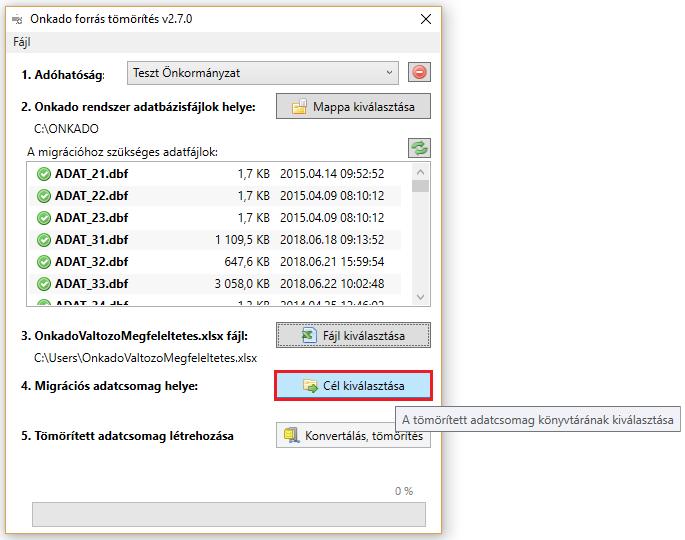
Task: Click the 647,6 KB size value
Action: click(247, 262)
